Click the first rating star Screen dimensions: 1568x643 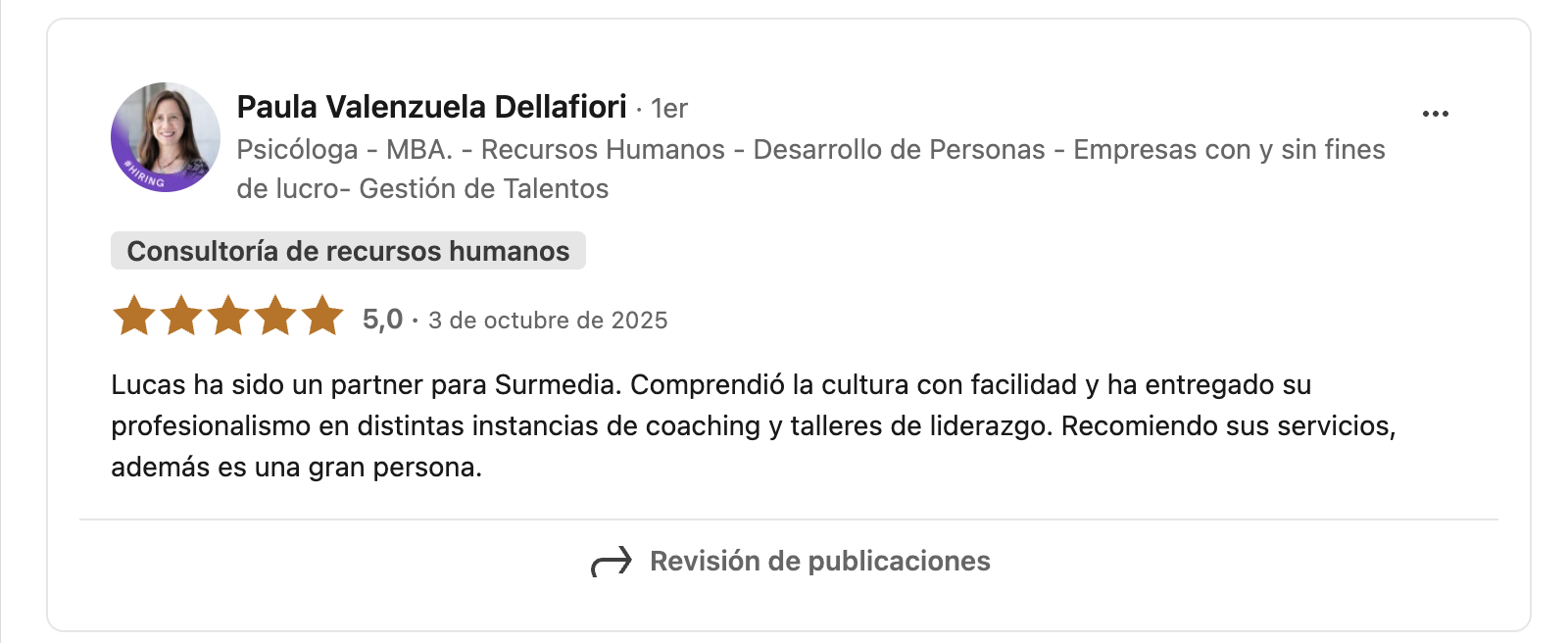click(x=134, y=317)
